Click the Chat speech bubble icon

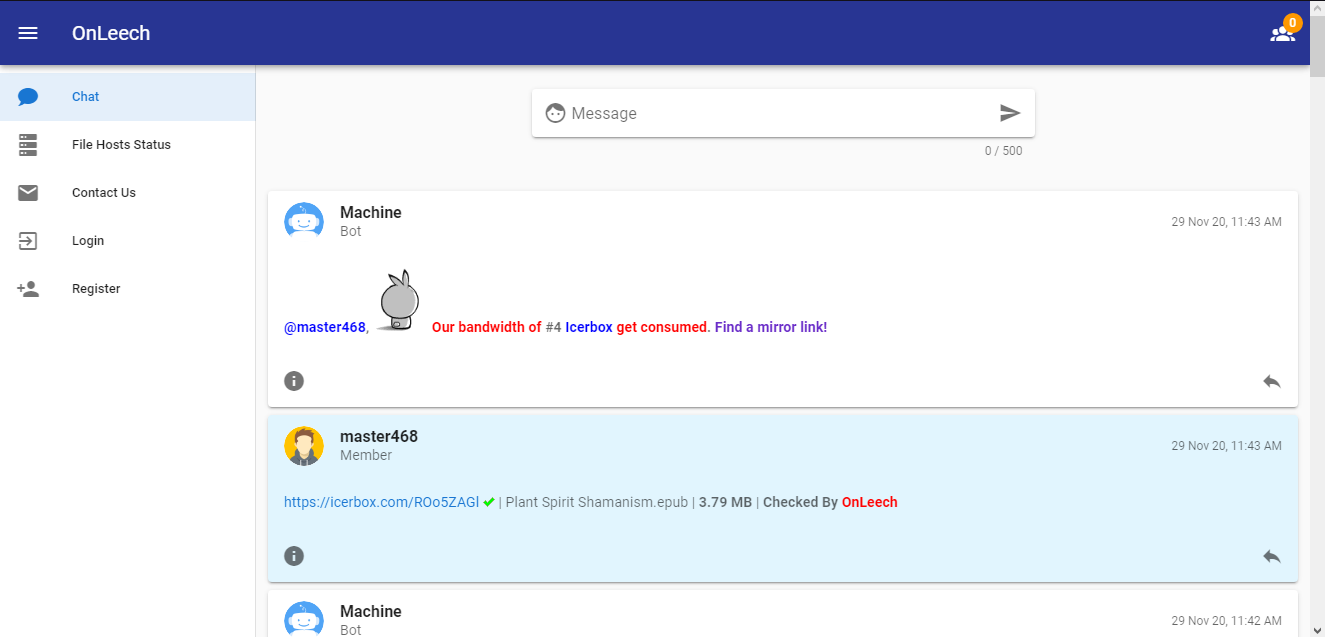[x=28, y=97]
